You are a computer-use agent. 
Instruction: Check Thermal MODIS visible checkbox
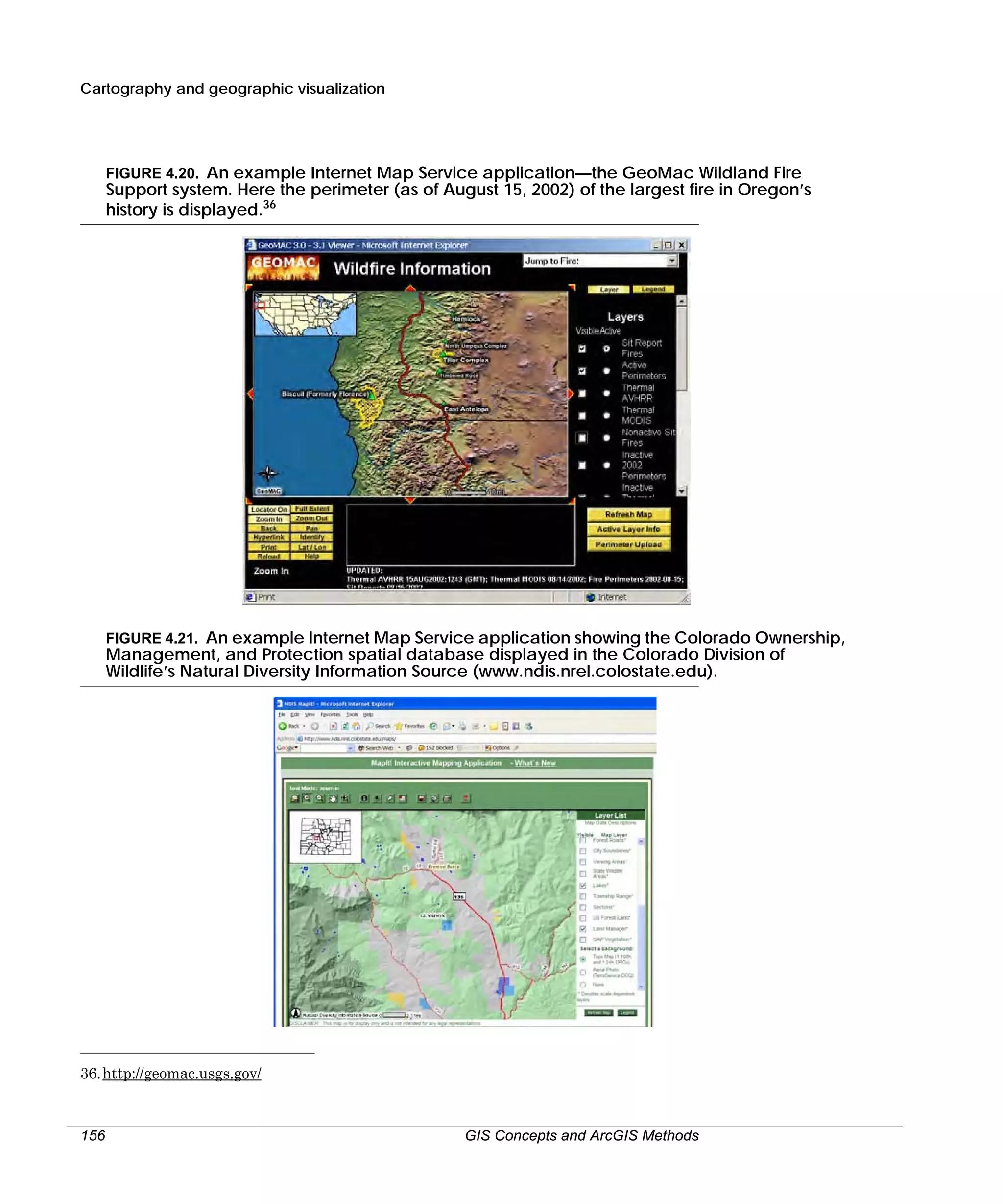tap(582, 416)
